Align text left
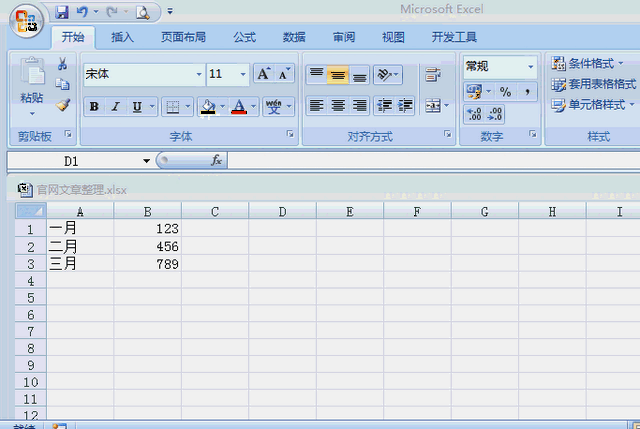The image size is (640, 429). pos(316,106)
